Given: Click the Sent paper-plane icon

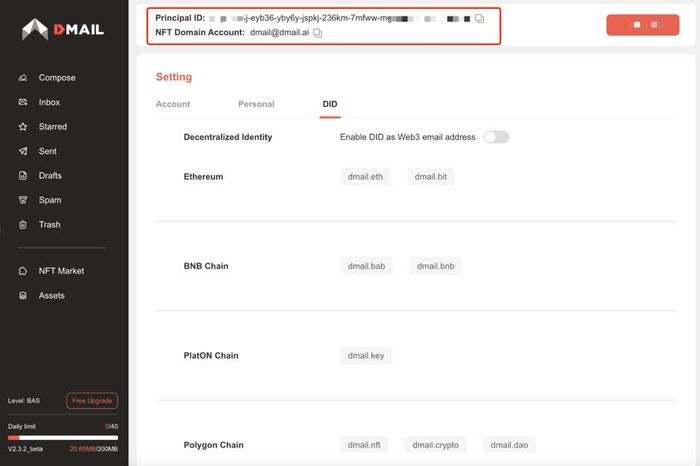Looking at the screenshot, I should pyautogui.click(x=23, y=151).
